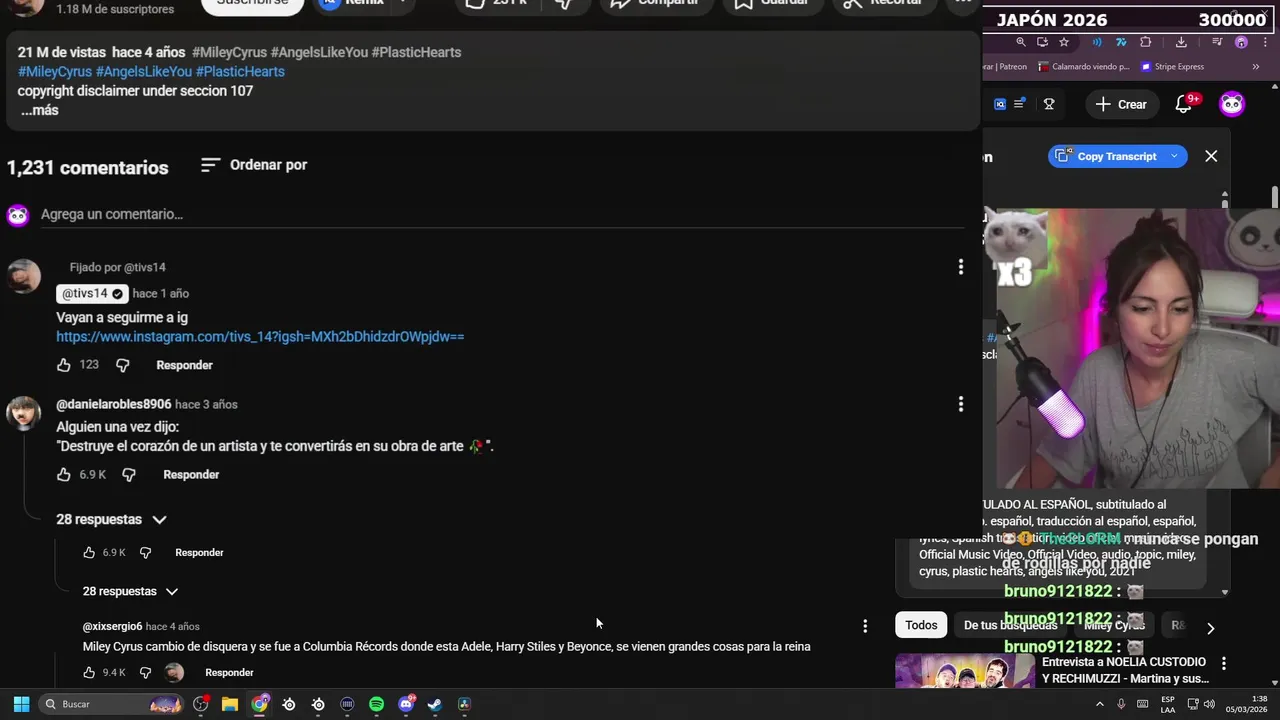Click the #AngelsLikeYou blue hashtag link
The width and height of the screenshot is (1280, 720).
tap(144, 72)
